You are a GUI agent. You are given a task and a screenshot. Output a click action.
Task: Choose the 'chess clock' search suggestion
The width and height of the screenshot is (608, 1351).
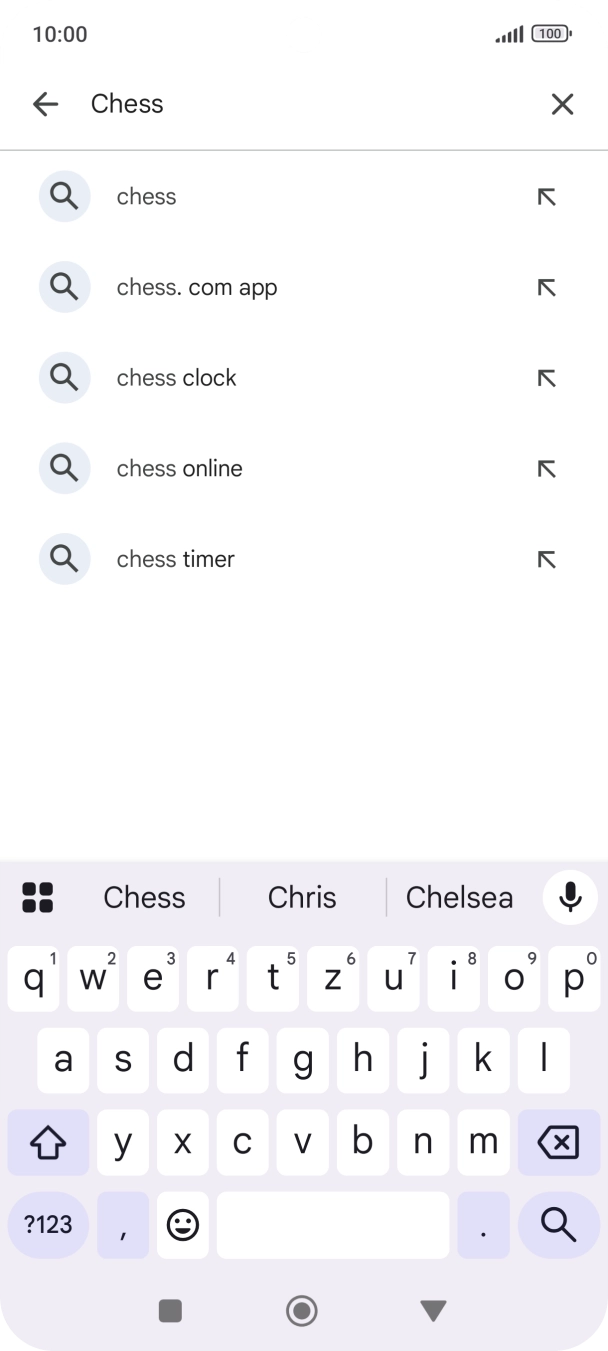pos(177,378)
